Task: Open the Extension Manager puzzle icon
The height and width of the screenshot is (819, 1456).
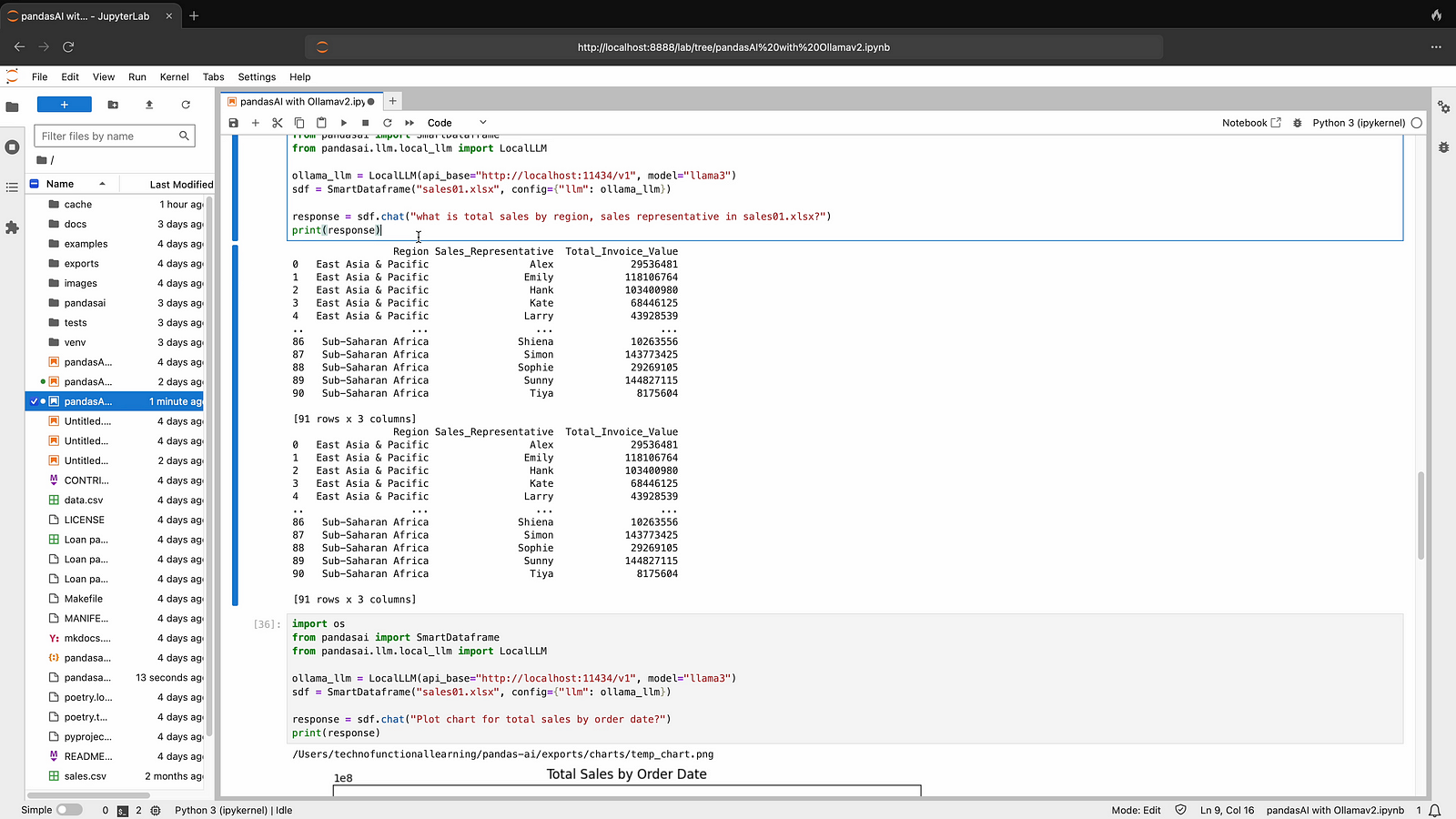Action: coord(12,227)
